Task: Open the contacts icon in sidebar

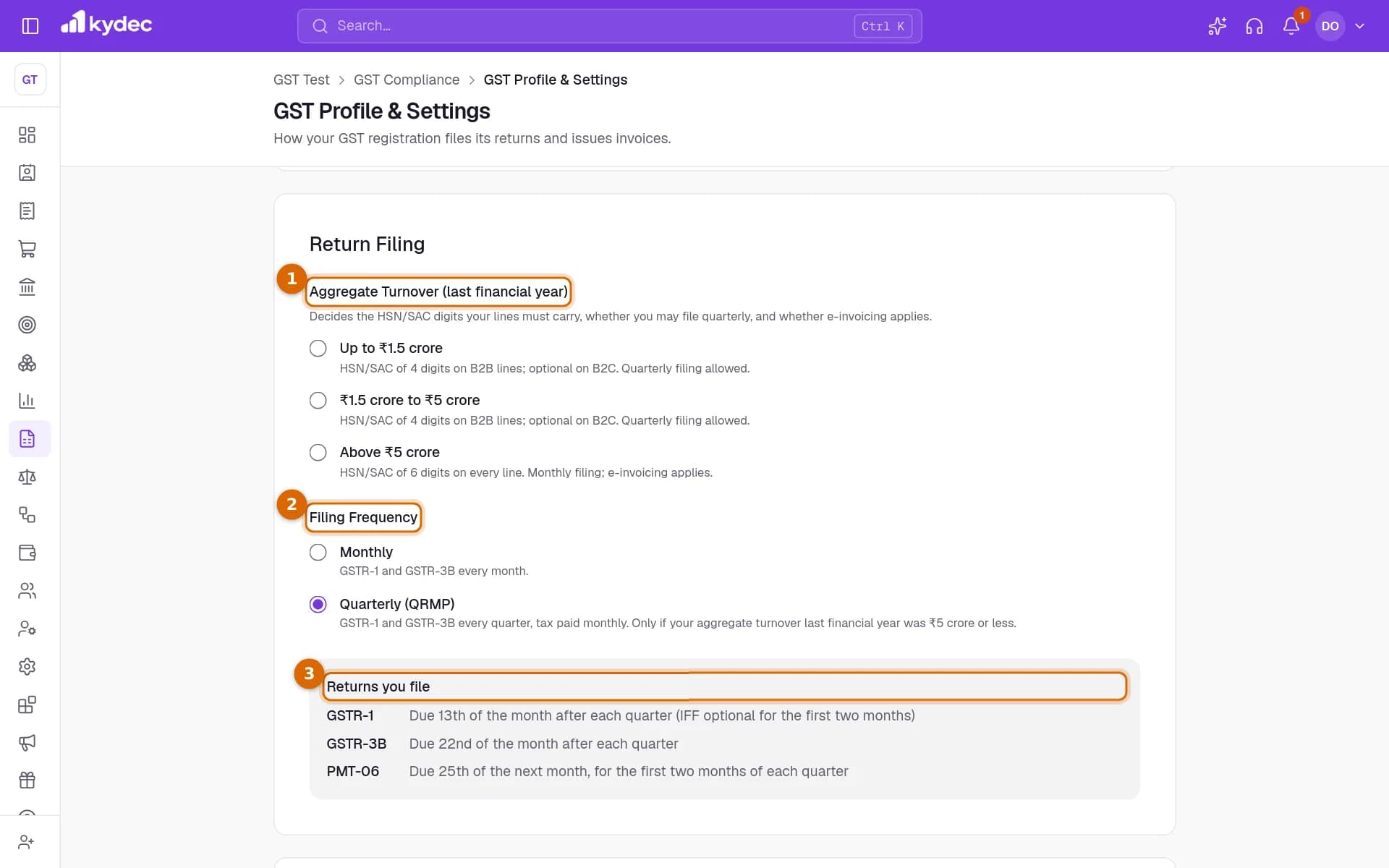Action: click(x=27, y=173)
